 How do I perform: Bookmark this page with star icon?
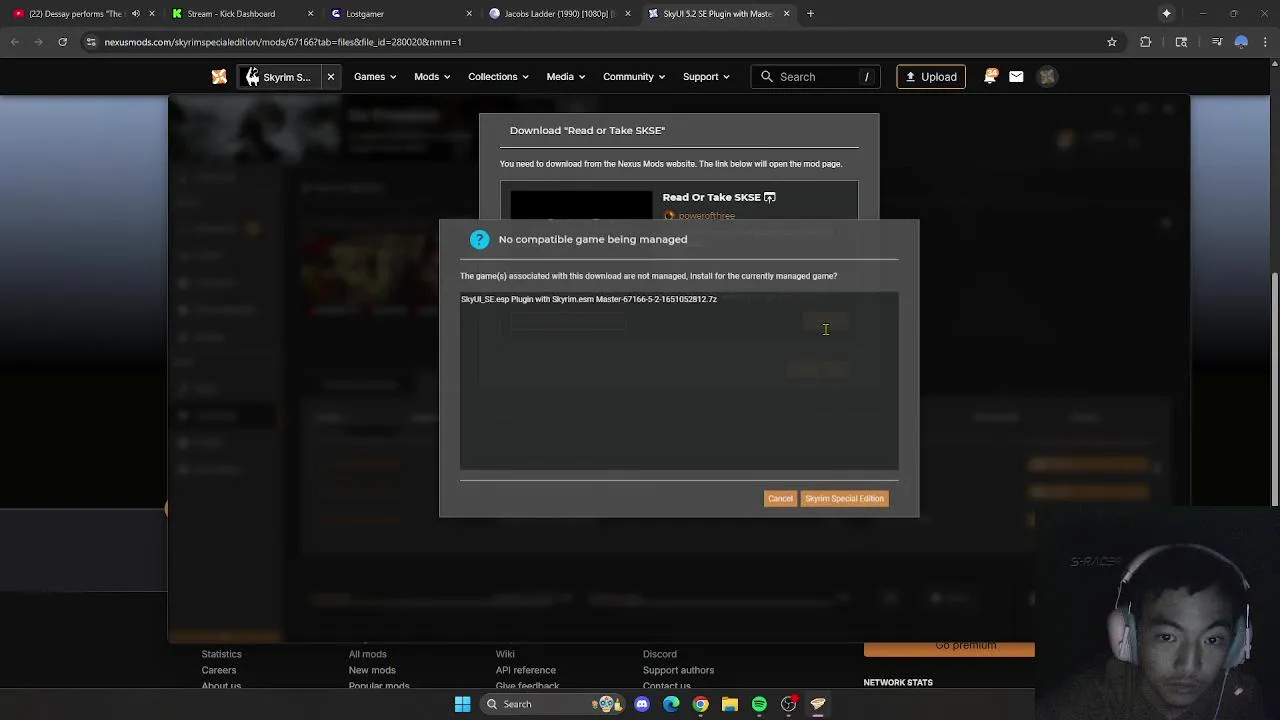(1111, 42)
